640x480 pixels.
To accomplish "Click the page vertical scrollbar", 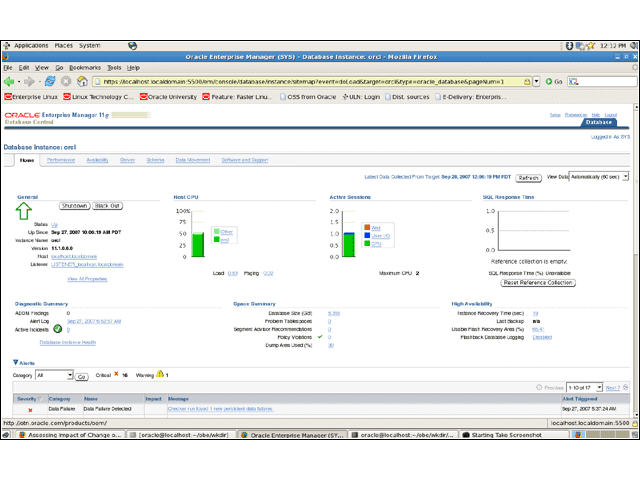I will [636, 261].
